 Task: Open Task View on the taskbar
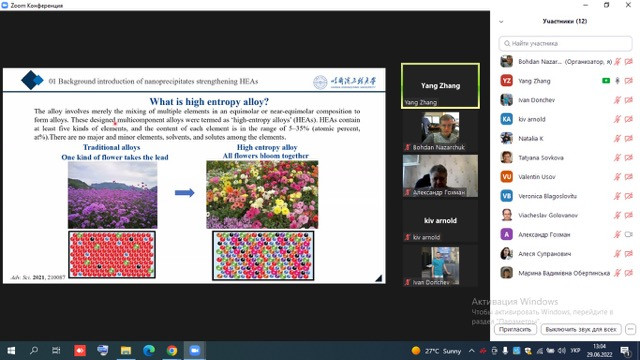coord(56,351)
